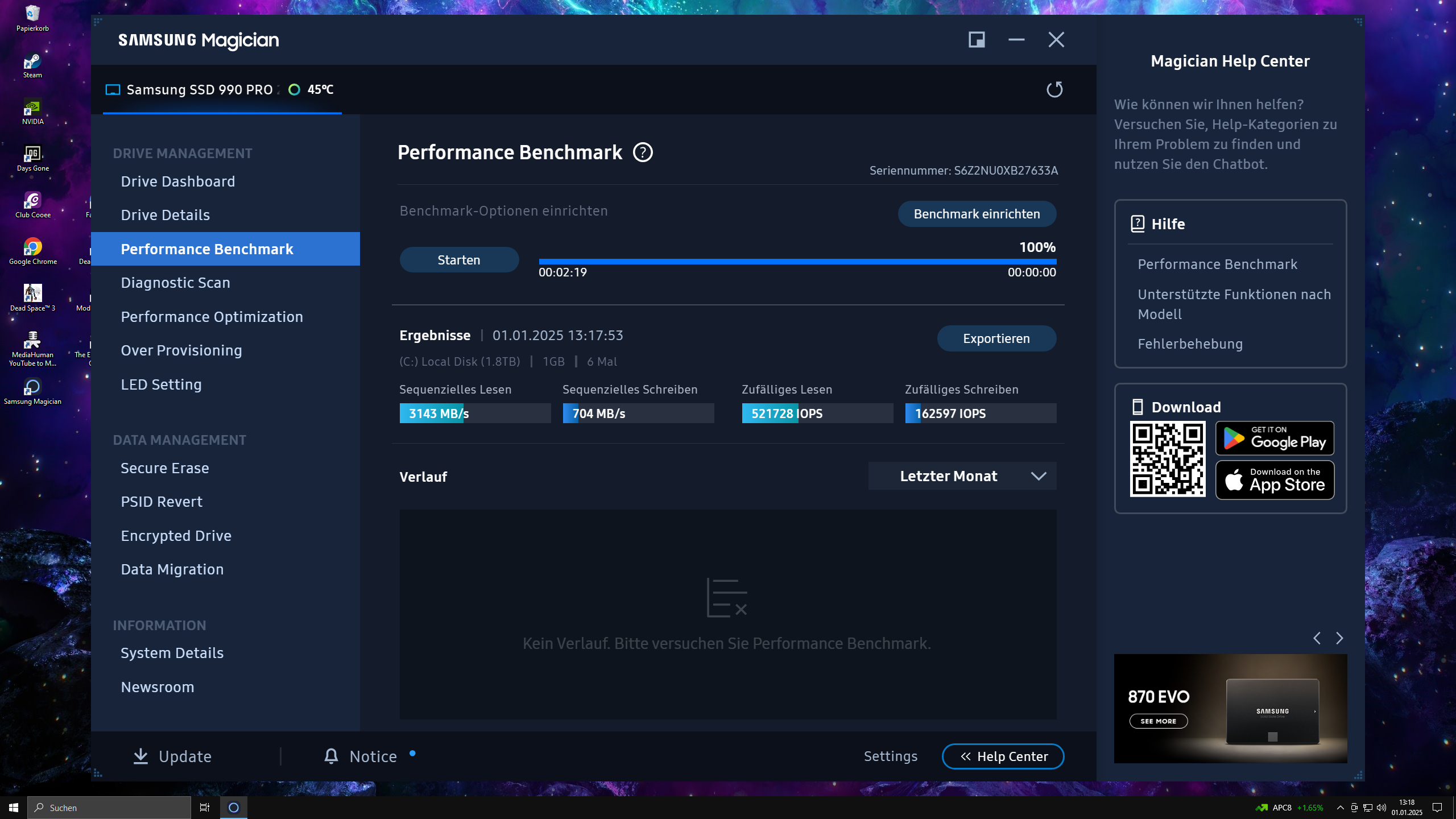
Task: Click the drive refresh icon
Action: pyautogui.click(x=1054, y=89)
